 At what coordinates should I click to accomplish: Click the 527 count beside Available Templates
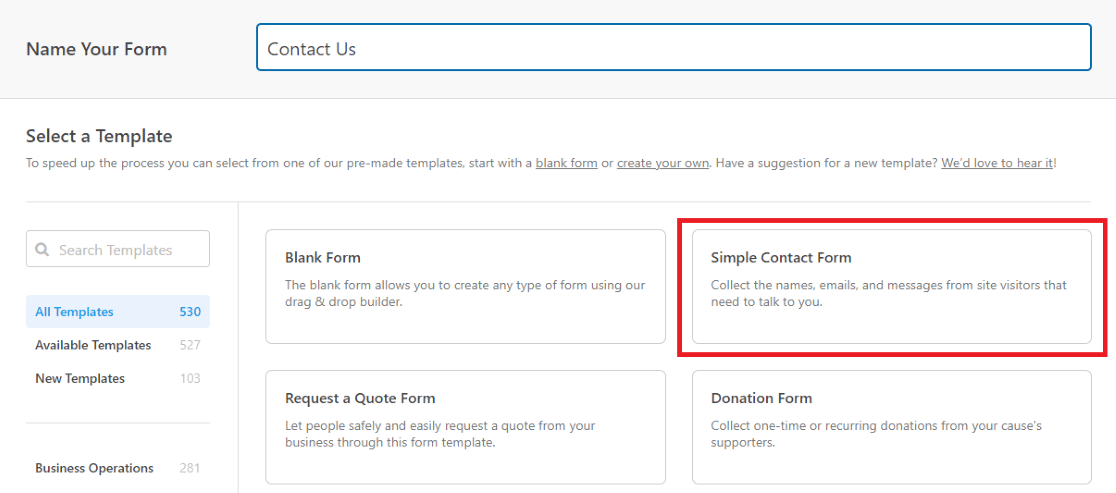[x=190, y=345]
